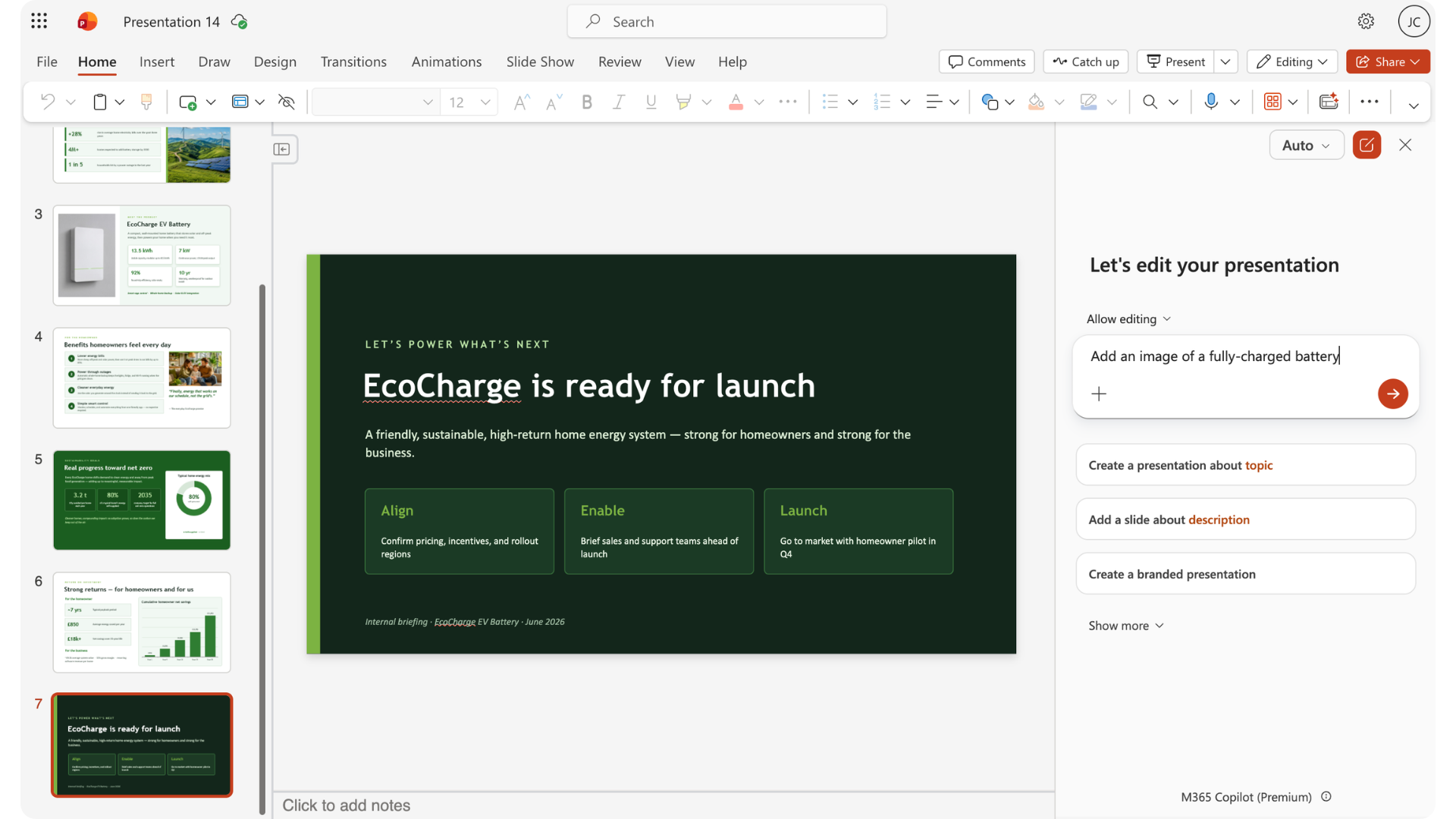This screenshot has width=1456, height=819.
Task: Switch to the Design tab
Action: pos(275,61)
